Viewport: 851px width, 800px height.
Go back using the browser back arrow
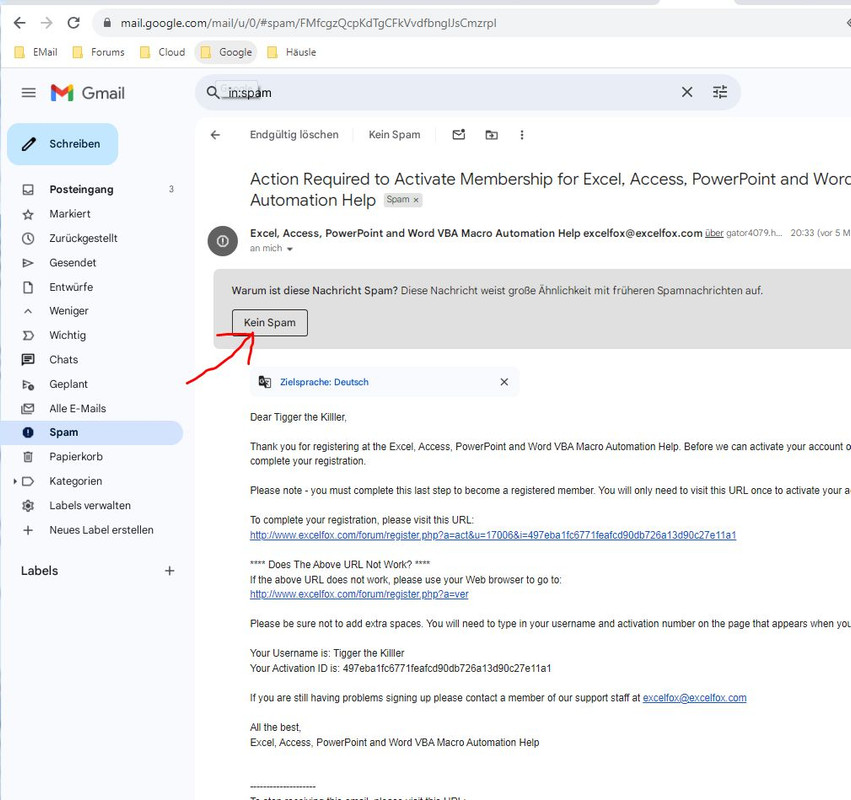[20, 23]
